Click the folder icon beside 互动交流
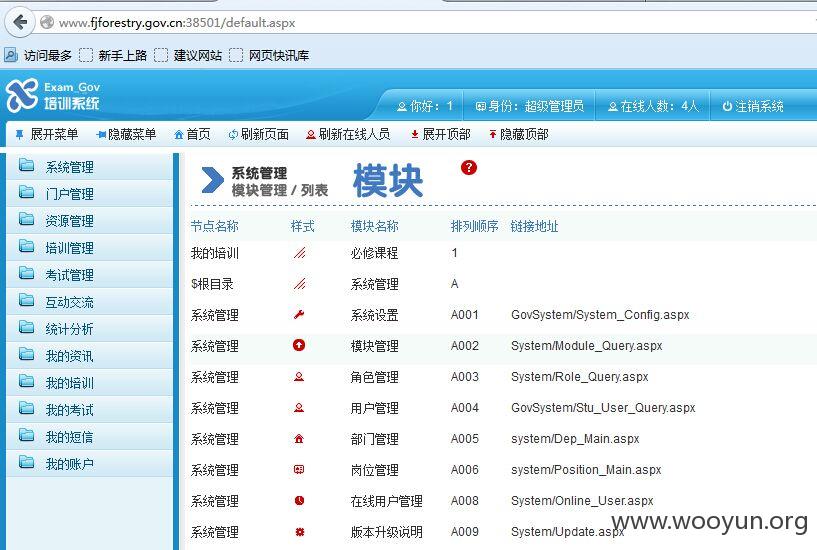 click(x=27, y=300)
